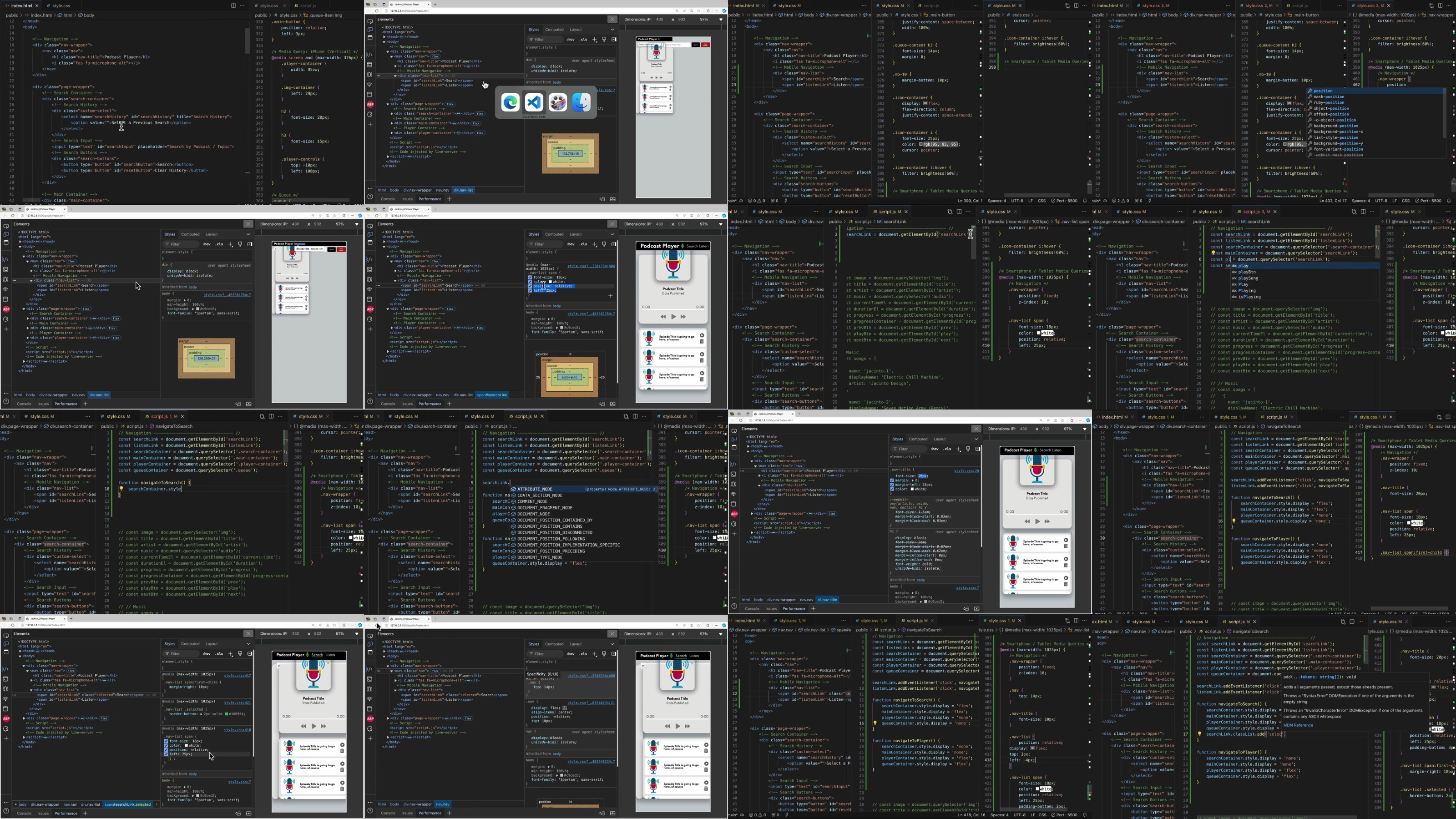The image size is (1456, 819).
Task: Click the green #1DB954 color swatch
Action: 227,714
